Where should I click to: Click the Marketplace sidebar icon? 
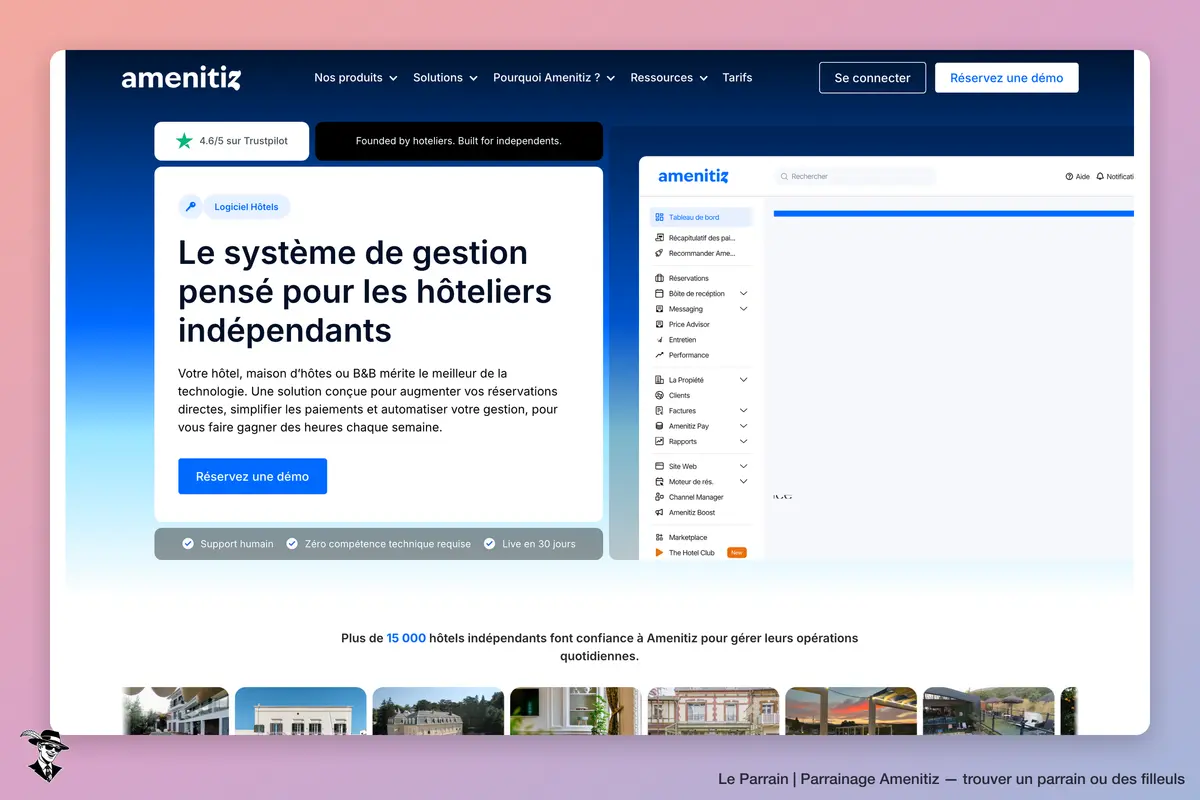659,537
